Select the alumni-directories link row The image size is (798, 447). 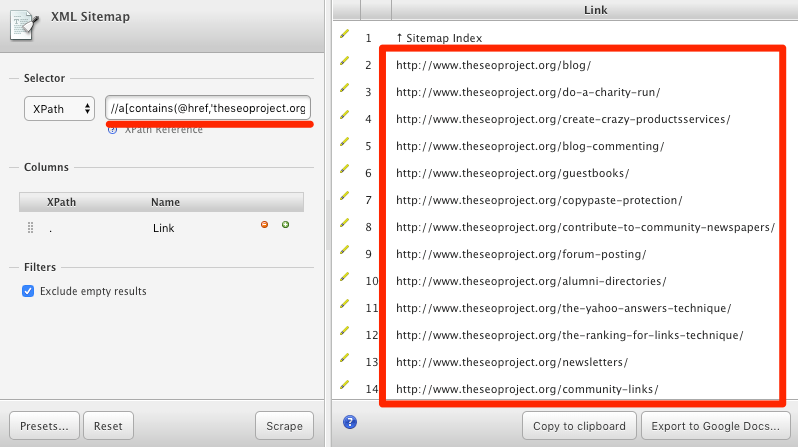point(531,281)
